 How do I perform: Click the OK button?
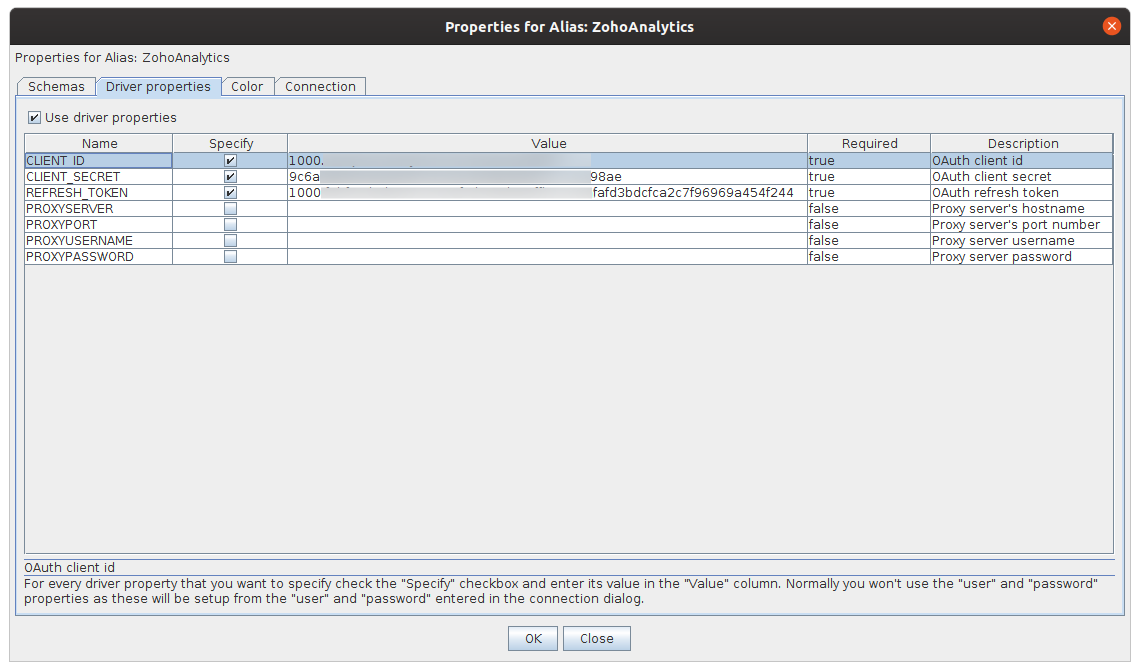[533, 638]
